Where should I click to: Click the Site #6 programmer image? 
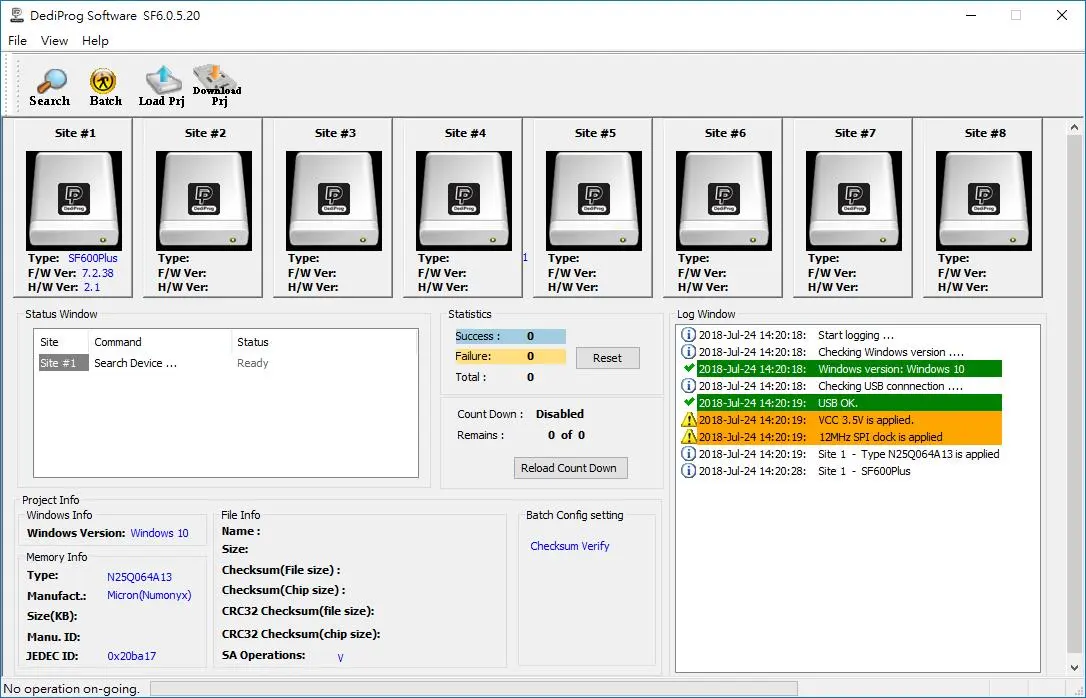[724, 200]
